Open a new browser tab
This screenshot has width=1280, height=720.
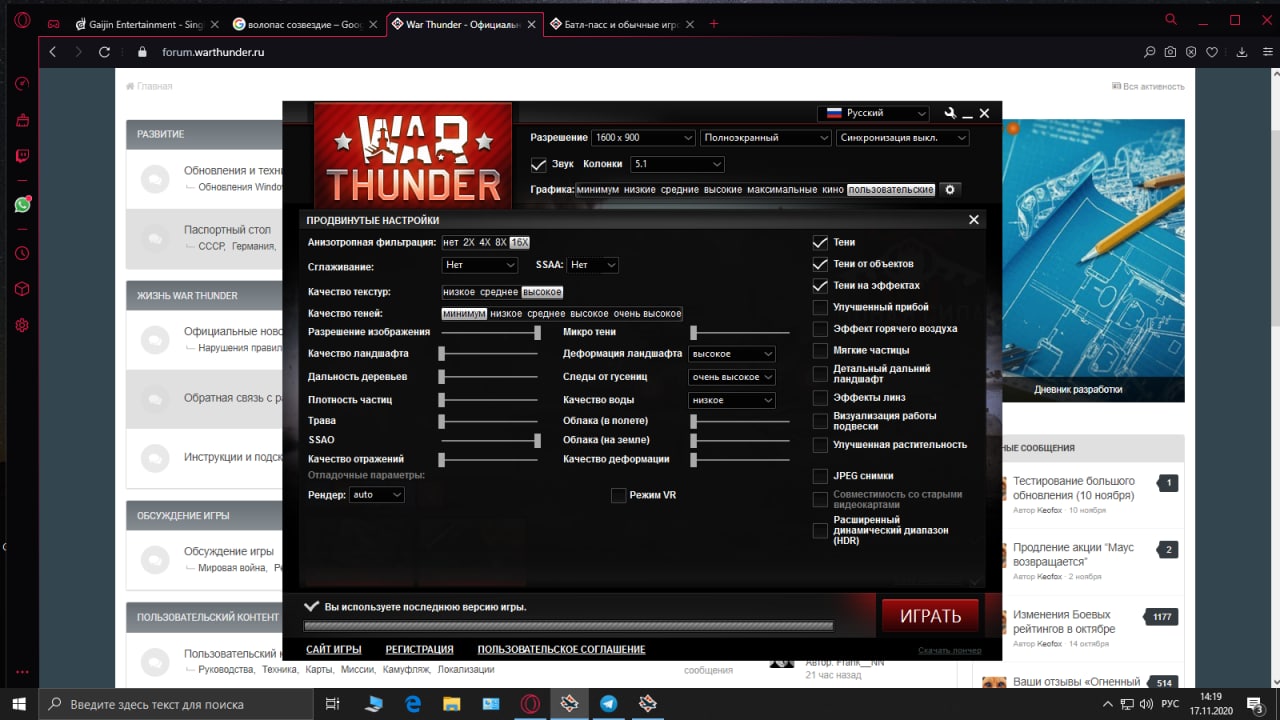713,24
